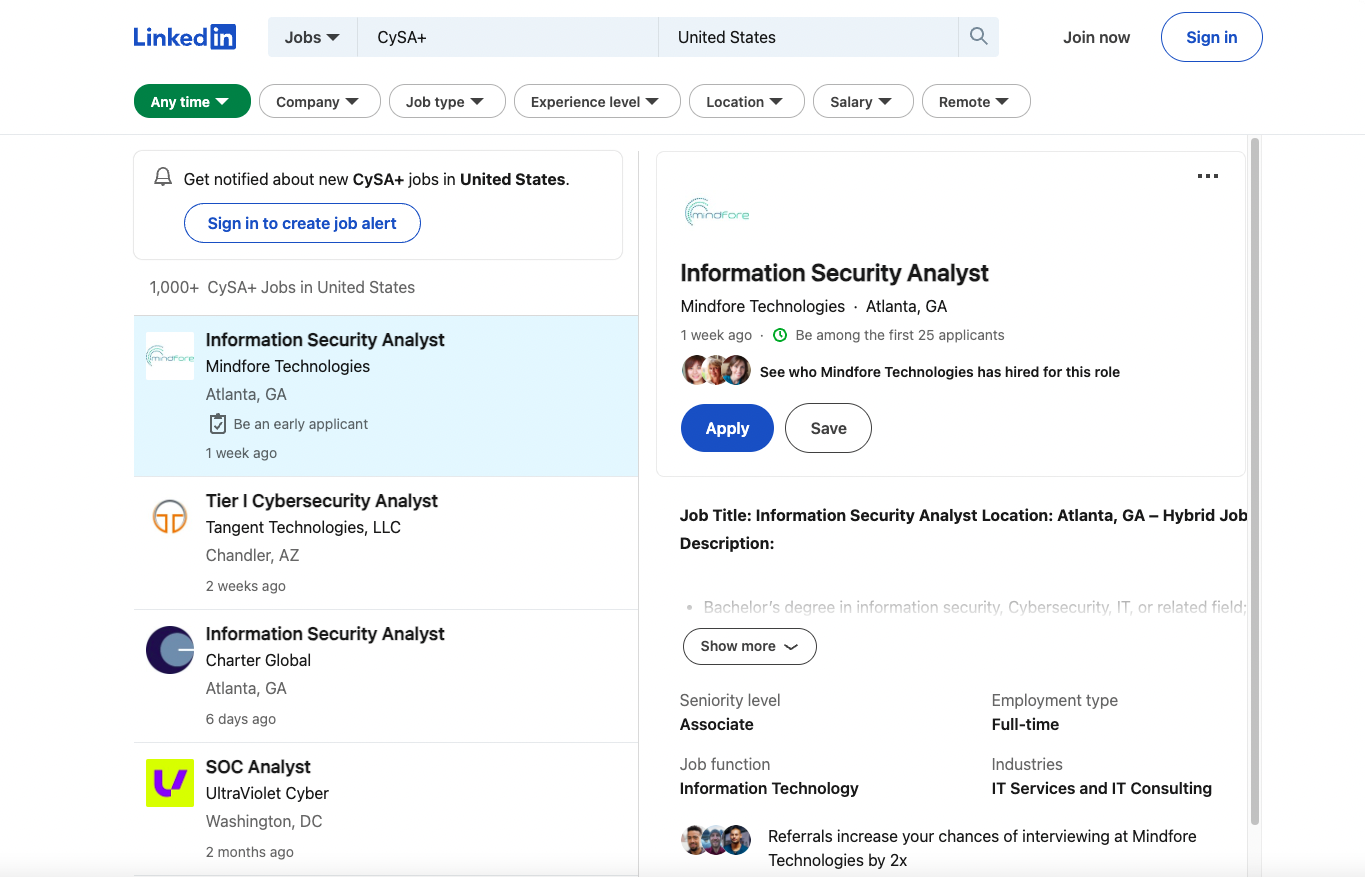Viewport: 1365px width, 877px height.
Task: Open the Tier I Cybersecurity Analyst listing
Action: pyautogui.click(x=322, y=501)
